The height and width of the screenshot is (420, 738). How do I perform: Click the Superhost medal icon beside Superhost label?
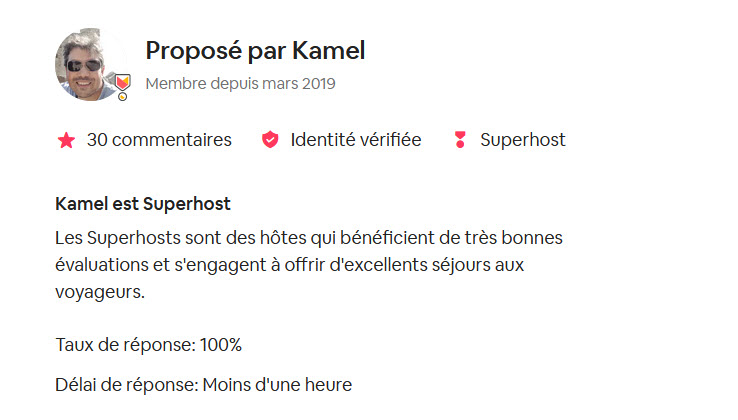coord(460,140)
